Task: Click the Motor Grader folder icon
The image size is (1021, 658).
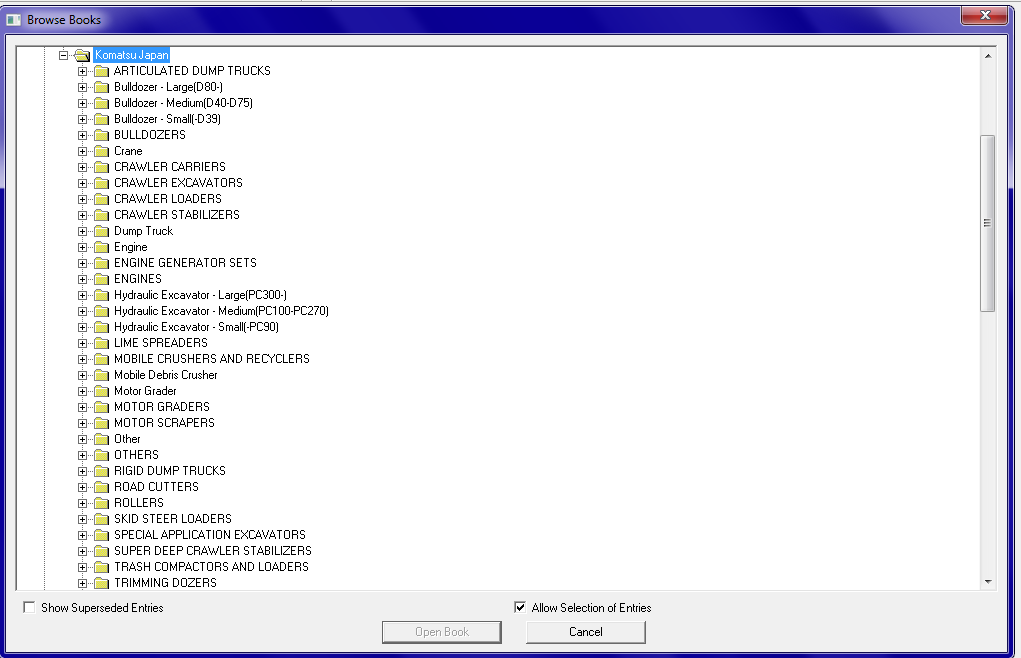Action: click(x=101, y=391)
